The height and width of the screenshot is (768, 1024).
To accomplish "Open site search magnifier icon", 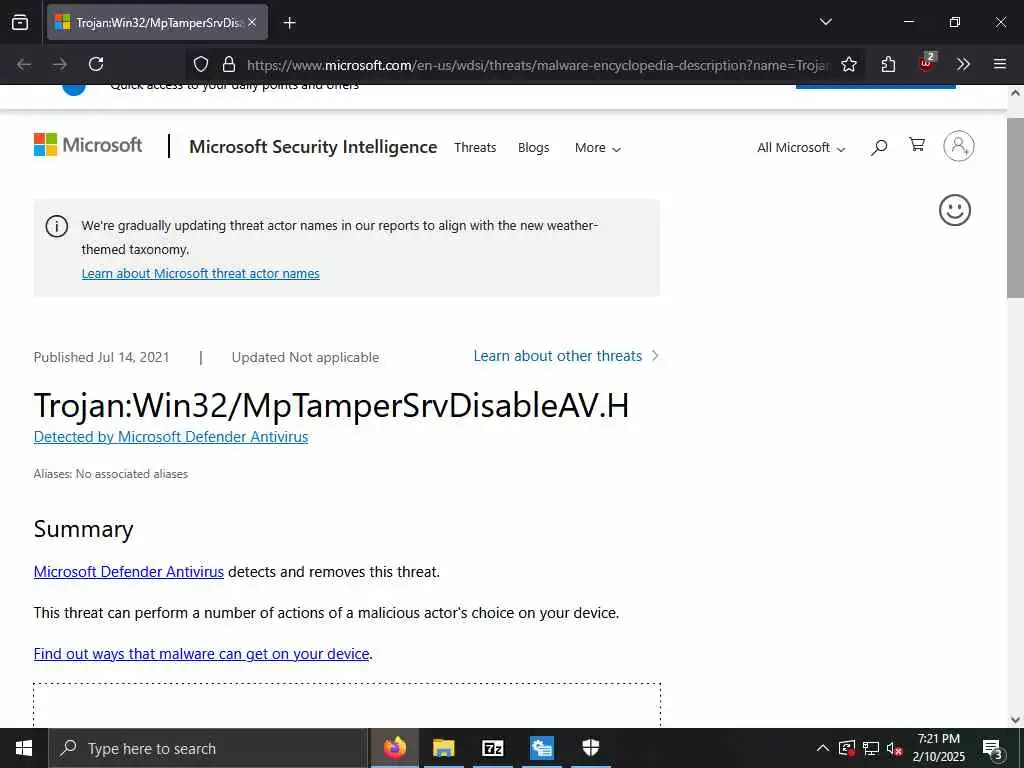I will [879, 146].
